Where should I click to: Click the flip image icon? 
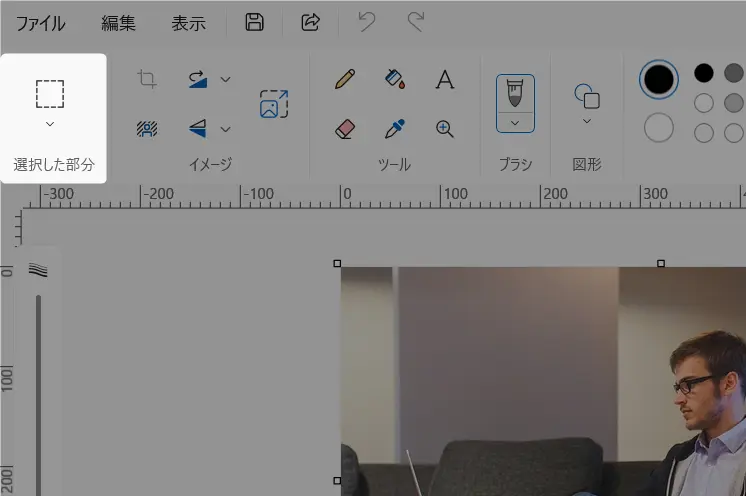coord(197,129)
